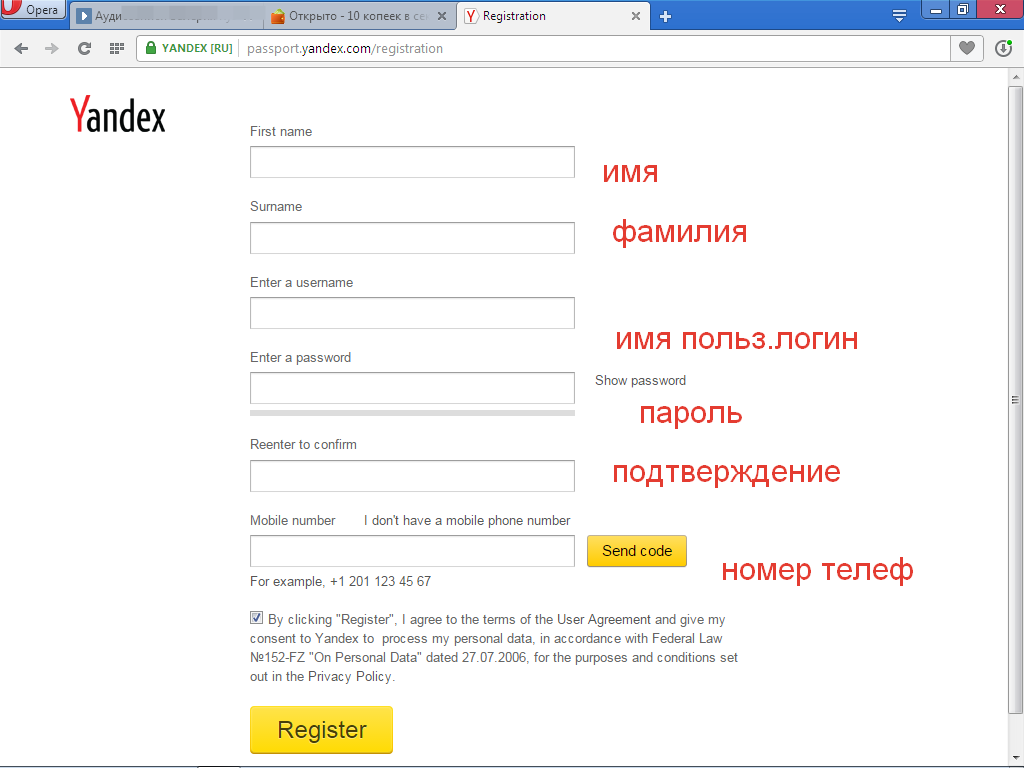Switch to the first tab starting with Ауди
The width and height of the screenshot is (1024, 768).
[x=167, y=16]
